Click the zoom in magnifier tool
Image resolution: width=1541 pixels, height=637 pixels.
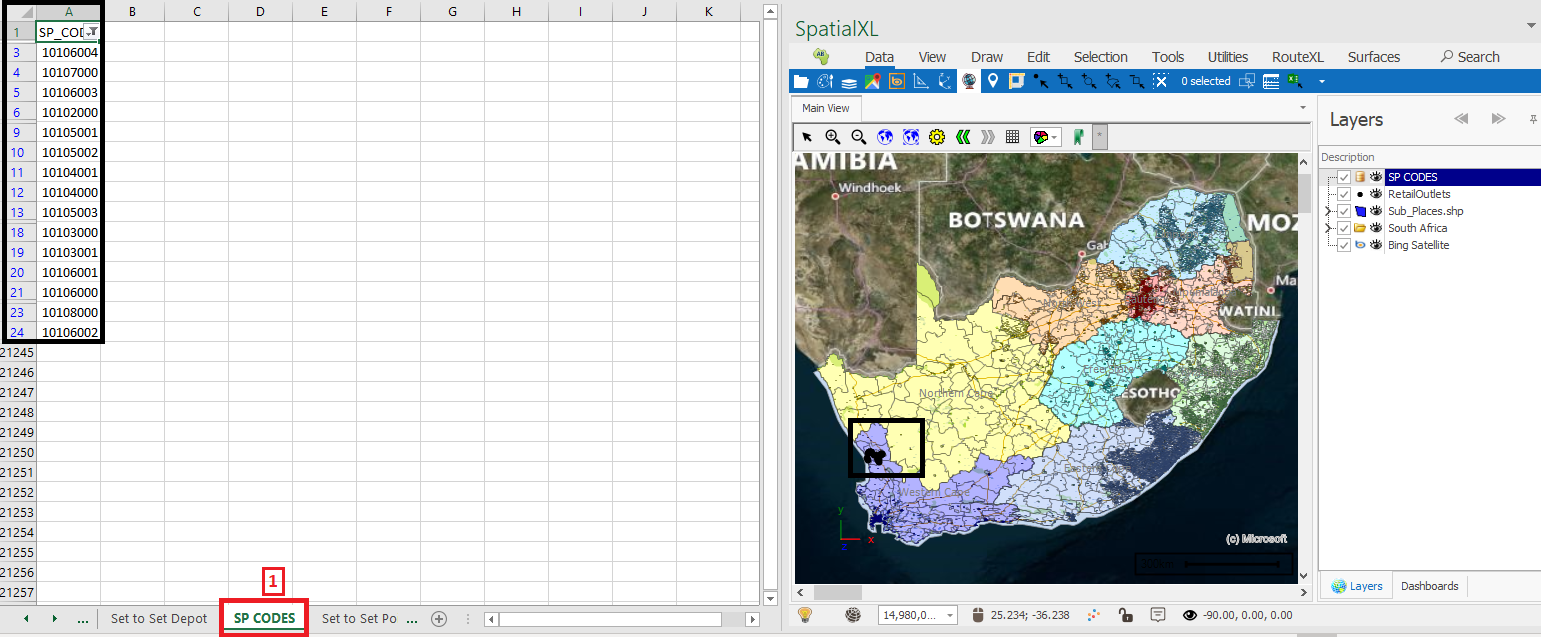click(832, 137)
